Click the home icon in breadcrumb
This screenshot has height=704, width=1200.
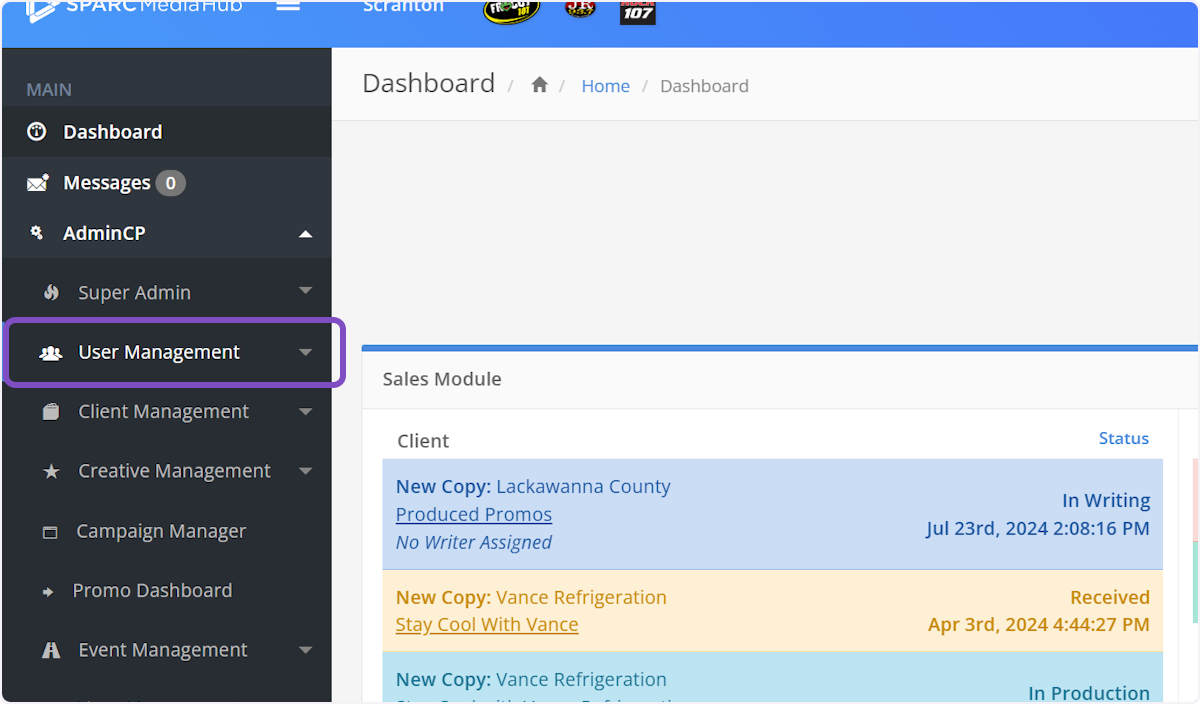pyautogui.click(x=539, y=86)
